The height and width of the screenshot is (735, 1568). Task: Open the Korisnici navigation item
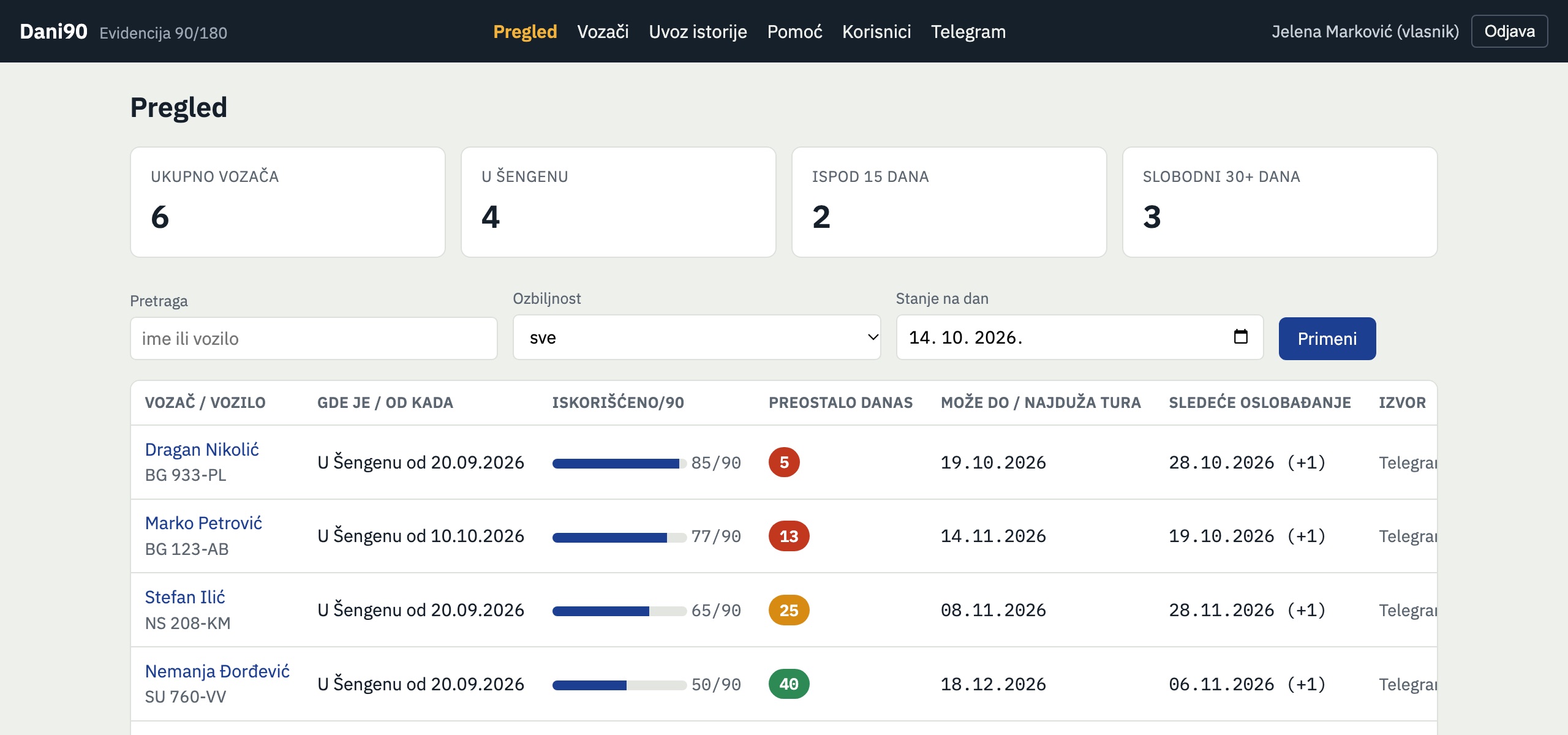coord(876,31)
